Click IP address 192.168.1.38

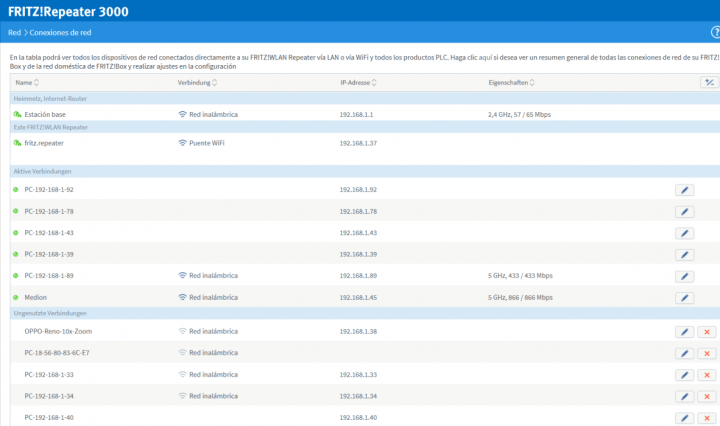point(358,331)
